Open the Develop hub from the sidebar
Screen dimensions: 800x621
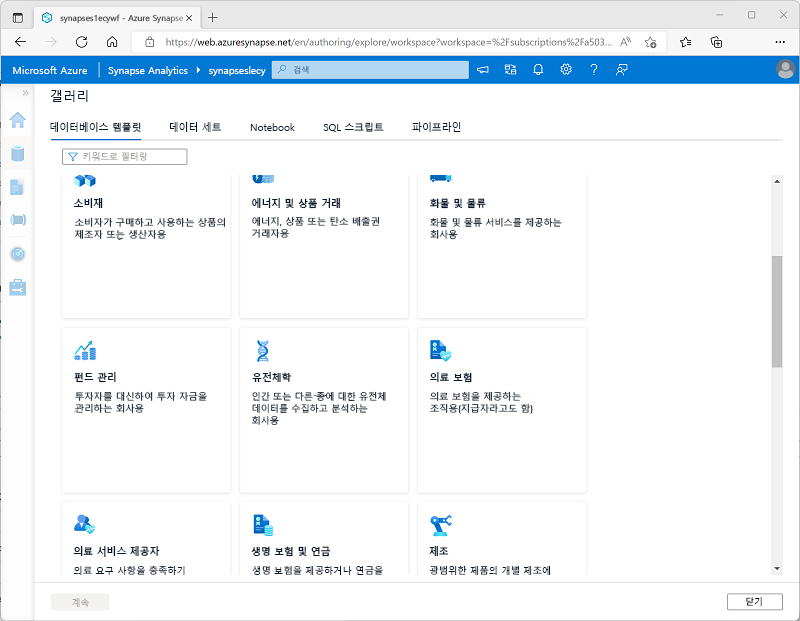(17, 186)
